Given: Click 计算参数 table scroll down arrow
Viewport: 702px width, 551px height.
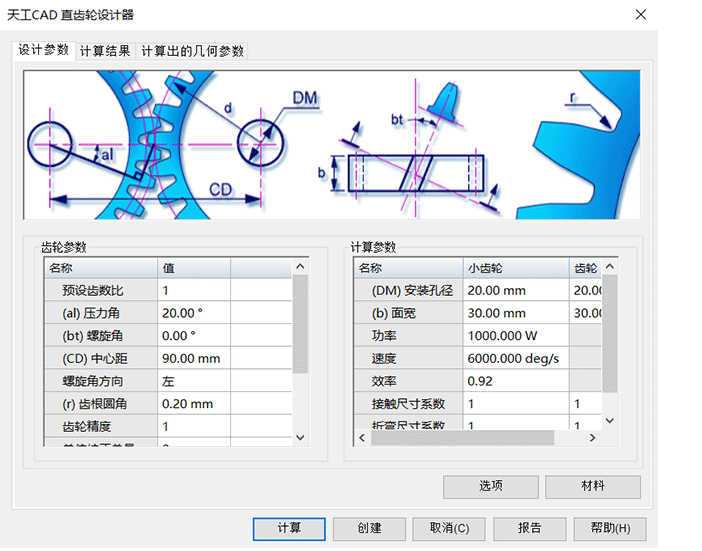Looking at the screenshot, I should coord(609,421).
